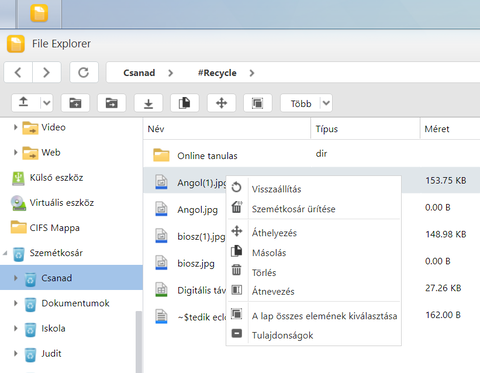Viewport: 480px width, 373px height.
Task: Open the Online tanulas folder
Action: [207, 156]
